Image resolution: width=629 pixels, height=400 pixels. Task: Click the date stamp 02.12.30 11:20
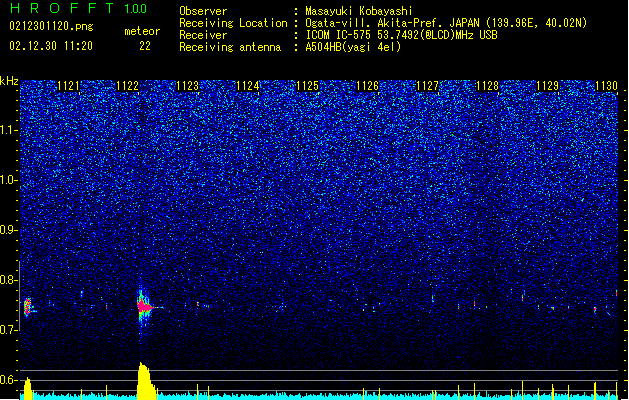[51, 46]
